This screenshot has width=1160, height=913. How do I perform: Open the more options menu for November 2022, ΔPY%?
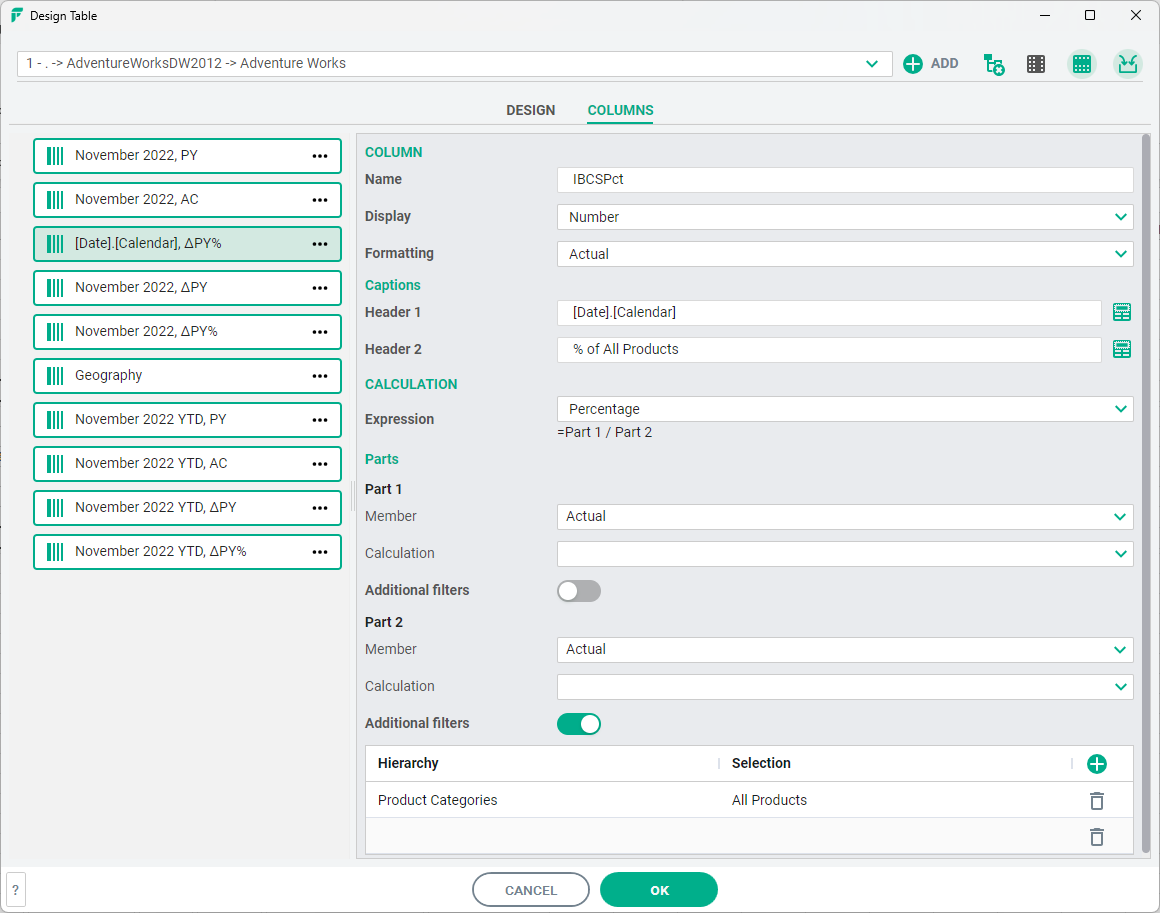[320, 332]
